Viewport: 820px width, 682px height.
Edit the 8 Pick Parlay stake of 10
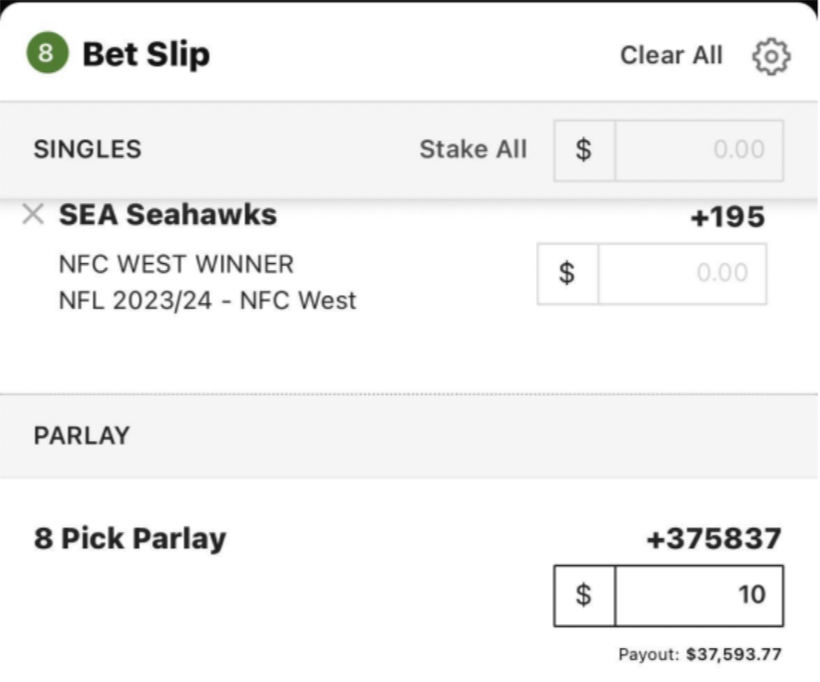click(699, 595)
